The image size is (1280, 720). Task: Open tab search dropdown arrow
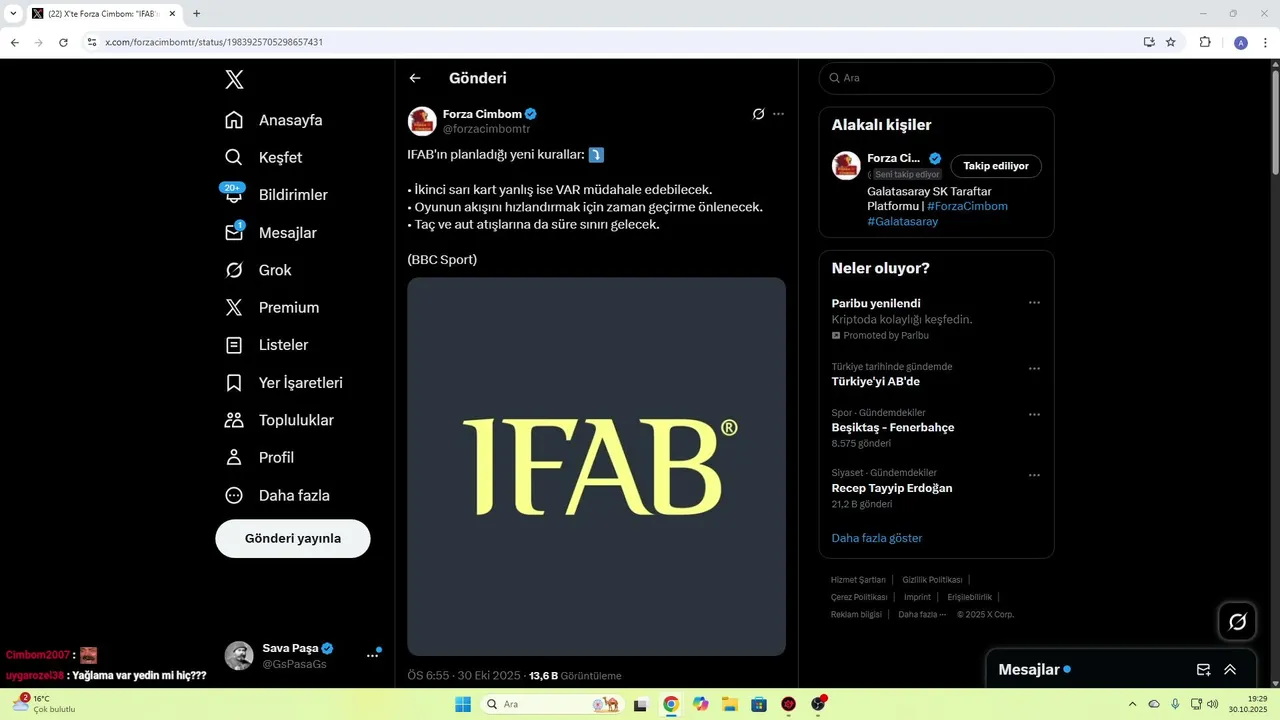pyautogui.click(x=13, y=14)
